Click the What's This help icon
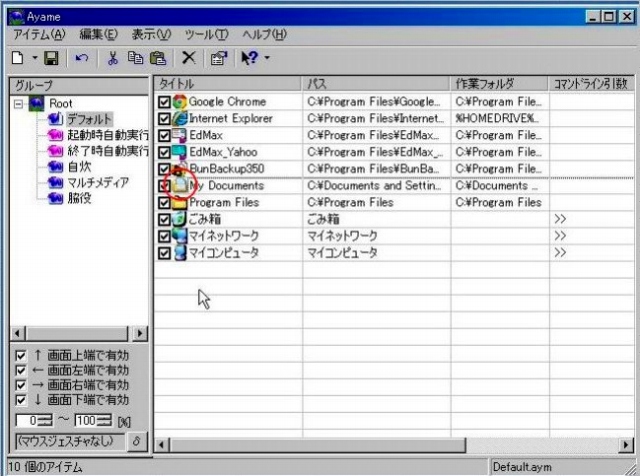The width and height of the screenshot is (640, 476). coord(249,58)
